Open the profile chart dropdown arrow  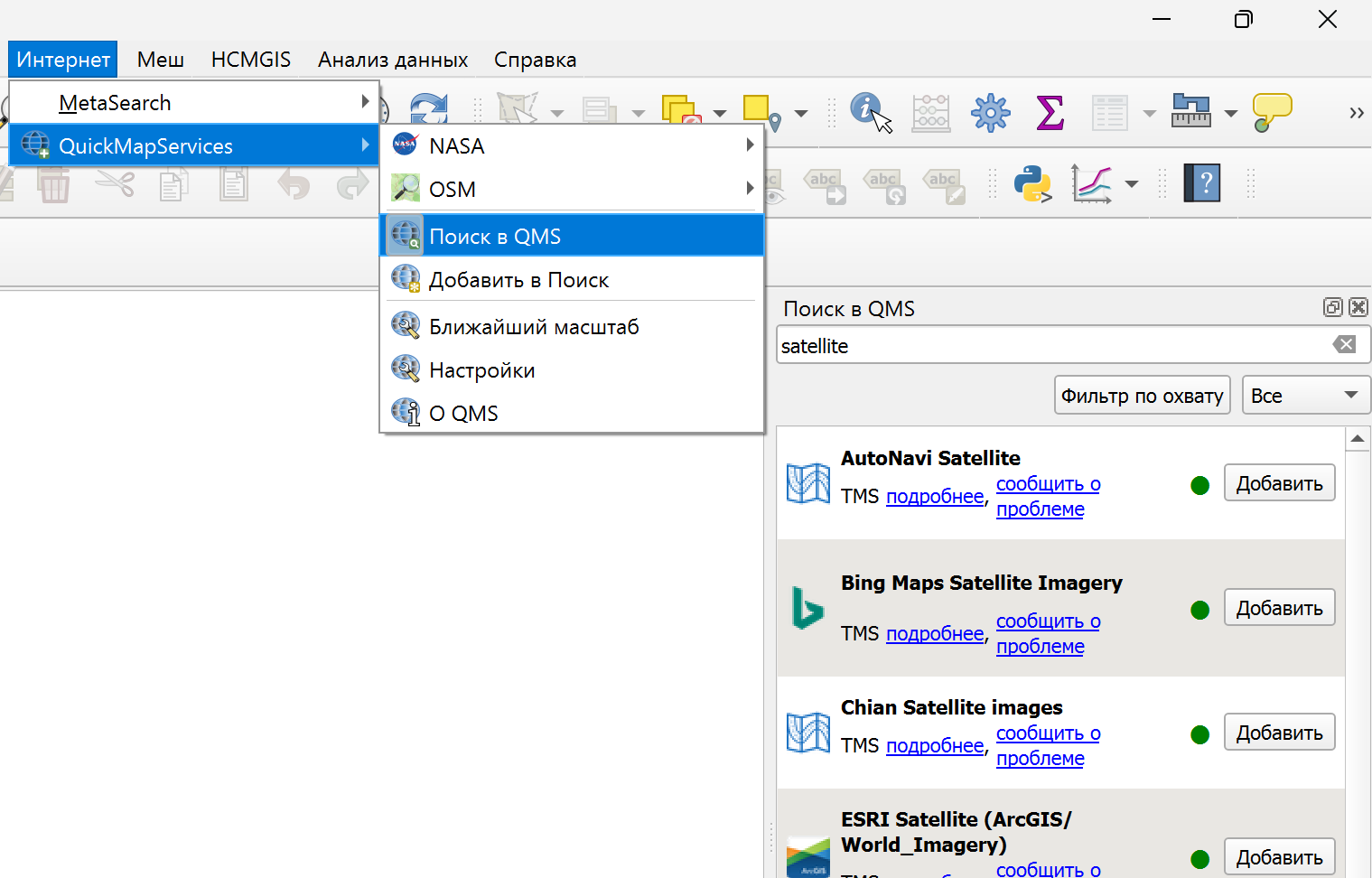tap(1132, 184)
